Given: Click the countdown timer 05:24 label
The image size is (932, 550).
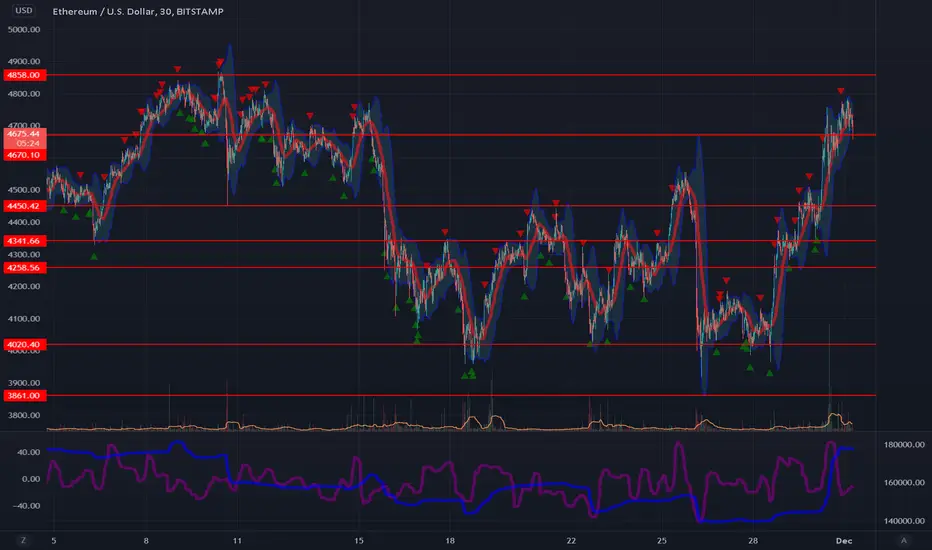Looking at the screenshot, I should click(28, 143).
